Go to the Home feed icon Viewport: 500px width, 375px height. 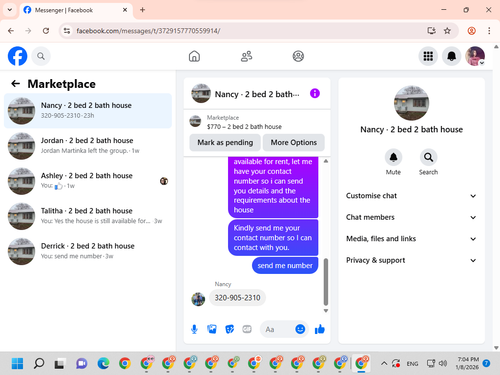(194, 56)
